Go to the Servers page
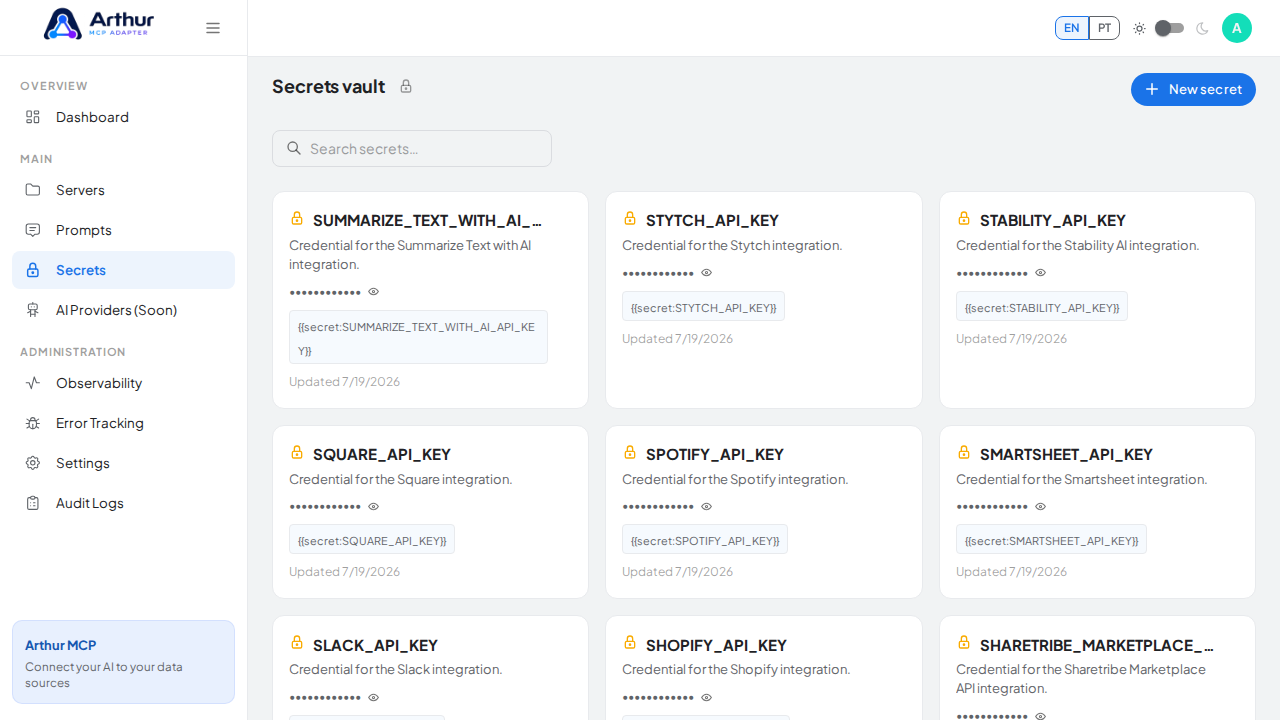This screenshot has height=720, width=1280. coord(123,190)
